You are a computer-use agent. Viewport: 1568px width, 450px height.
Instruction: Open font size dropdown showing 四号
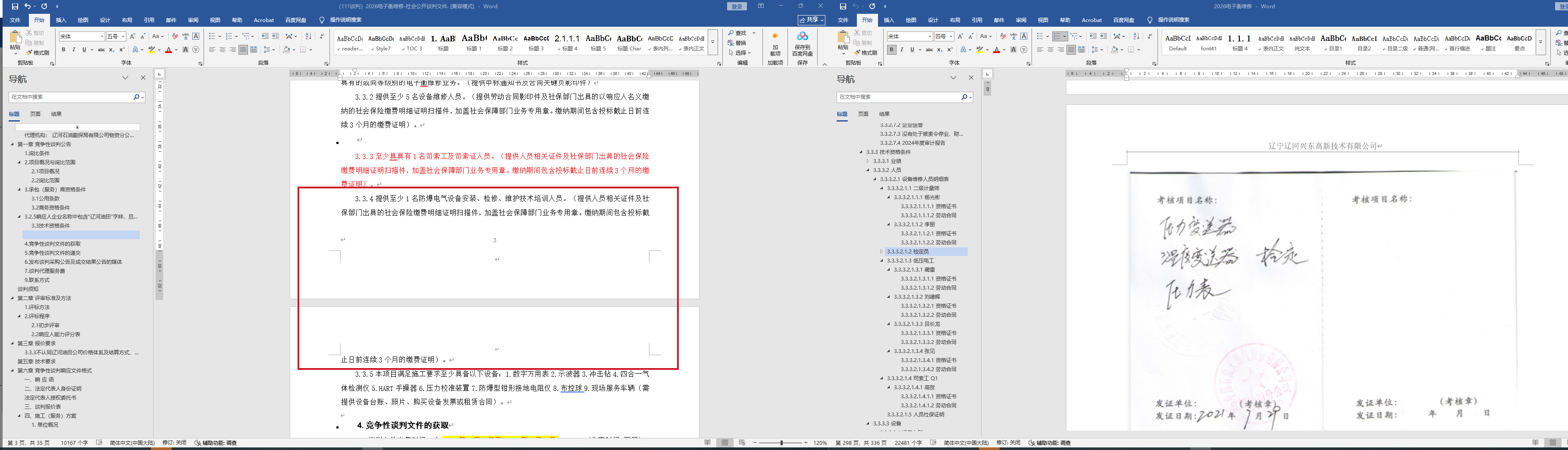[944, 37]
